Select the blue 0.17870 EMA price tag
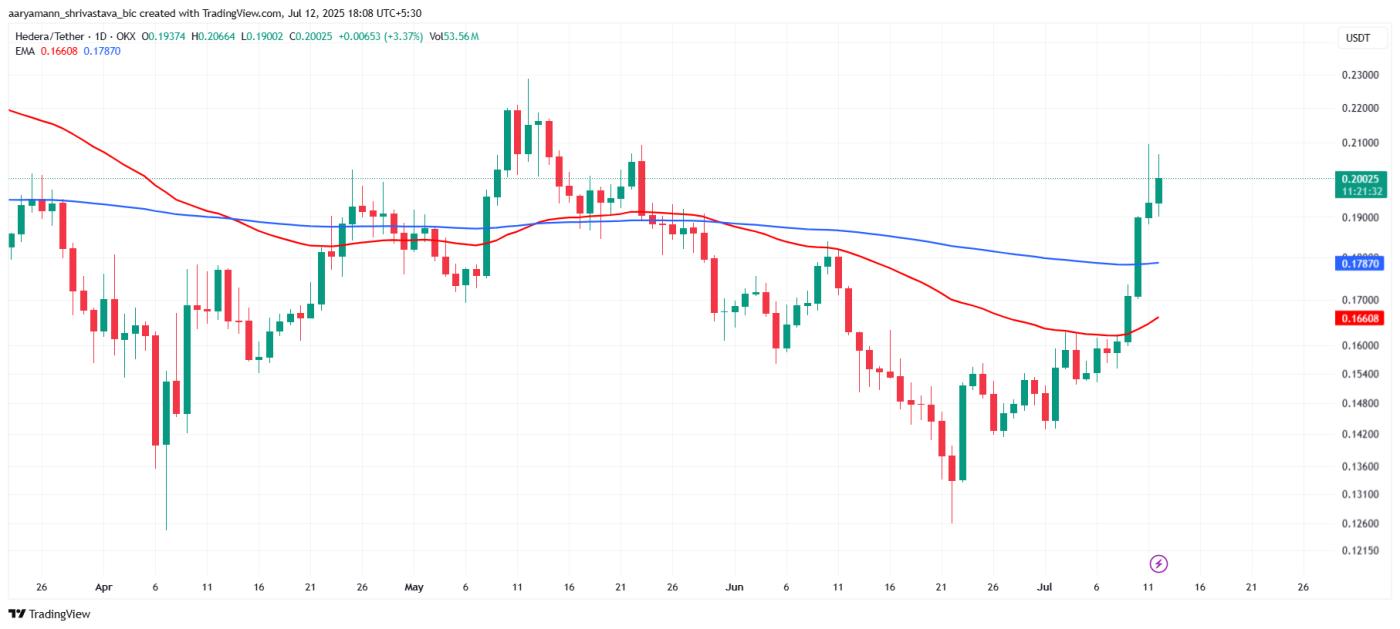The width and height of the screenshot is (1400, 629). 1359,264
